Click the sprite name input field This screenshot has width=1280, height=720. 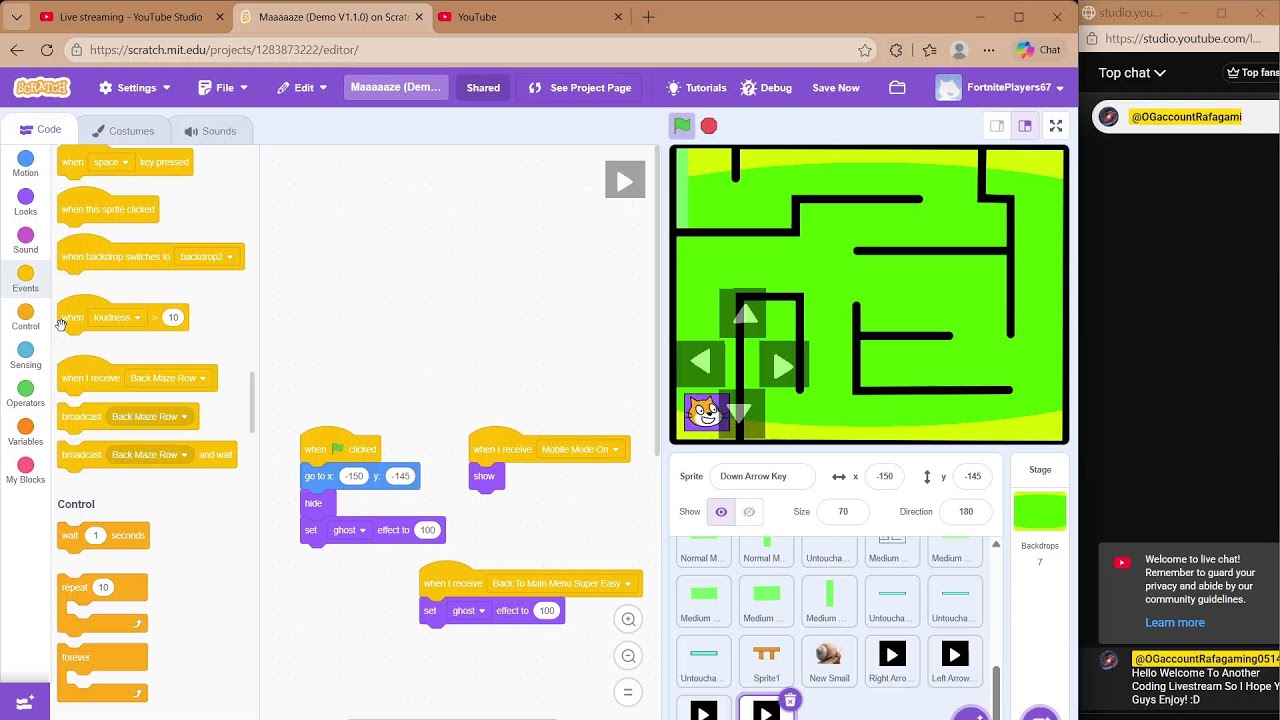(762, 477)
